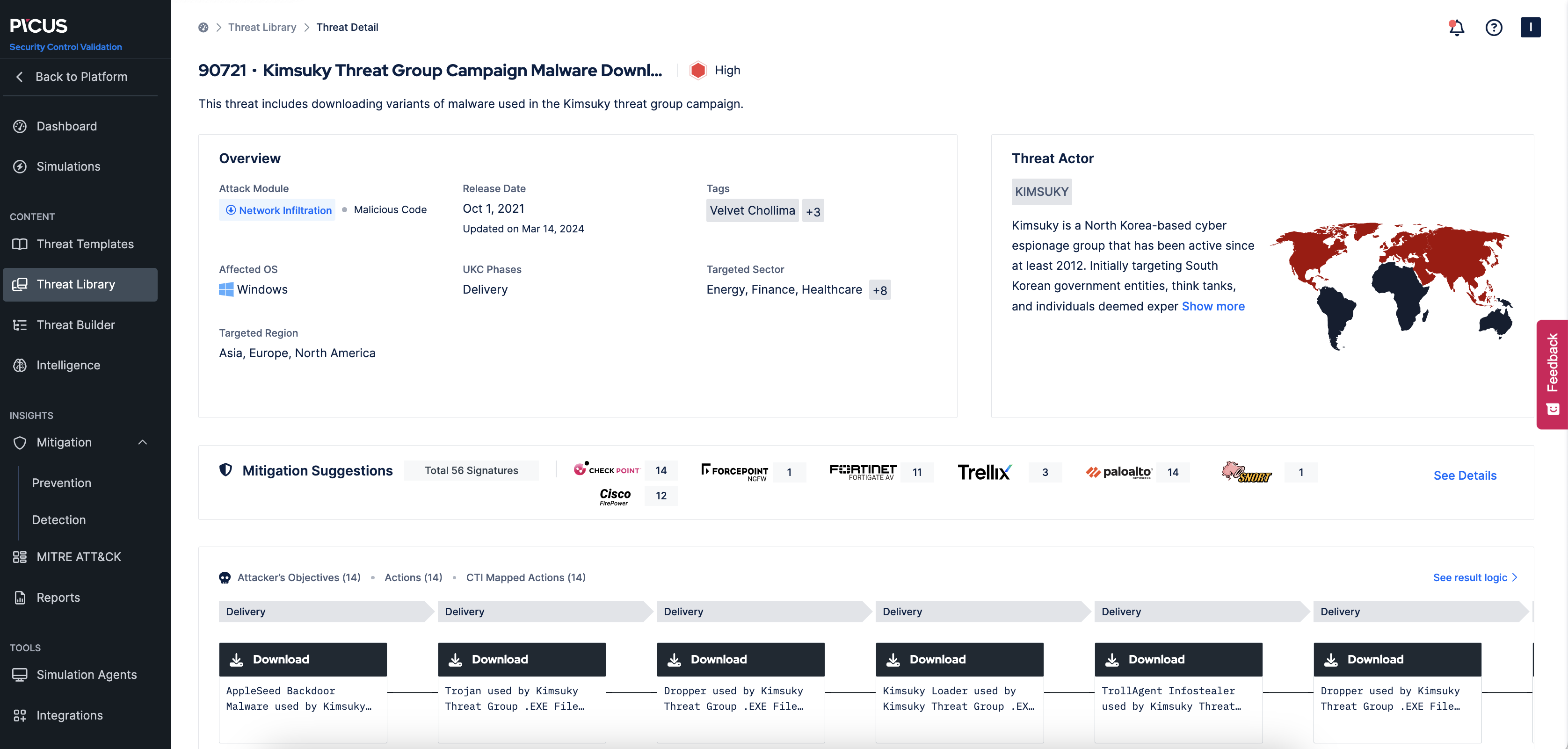
Task: Click the notifications bell icon
Action: pos(1456,28)
